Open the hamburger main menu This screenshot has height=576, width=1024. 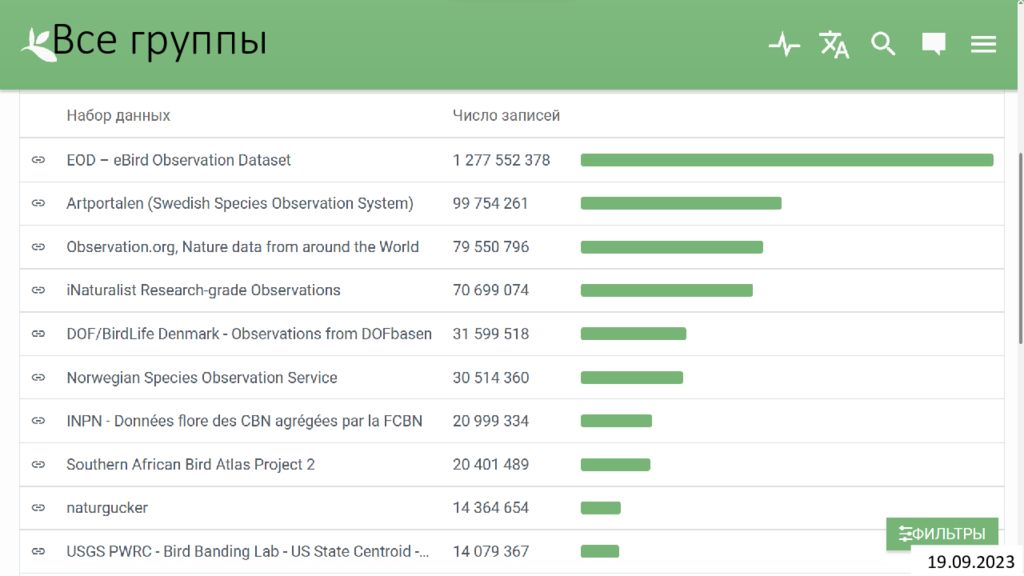[983, 44]
